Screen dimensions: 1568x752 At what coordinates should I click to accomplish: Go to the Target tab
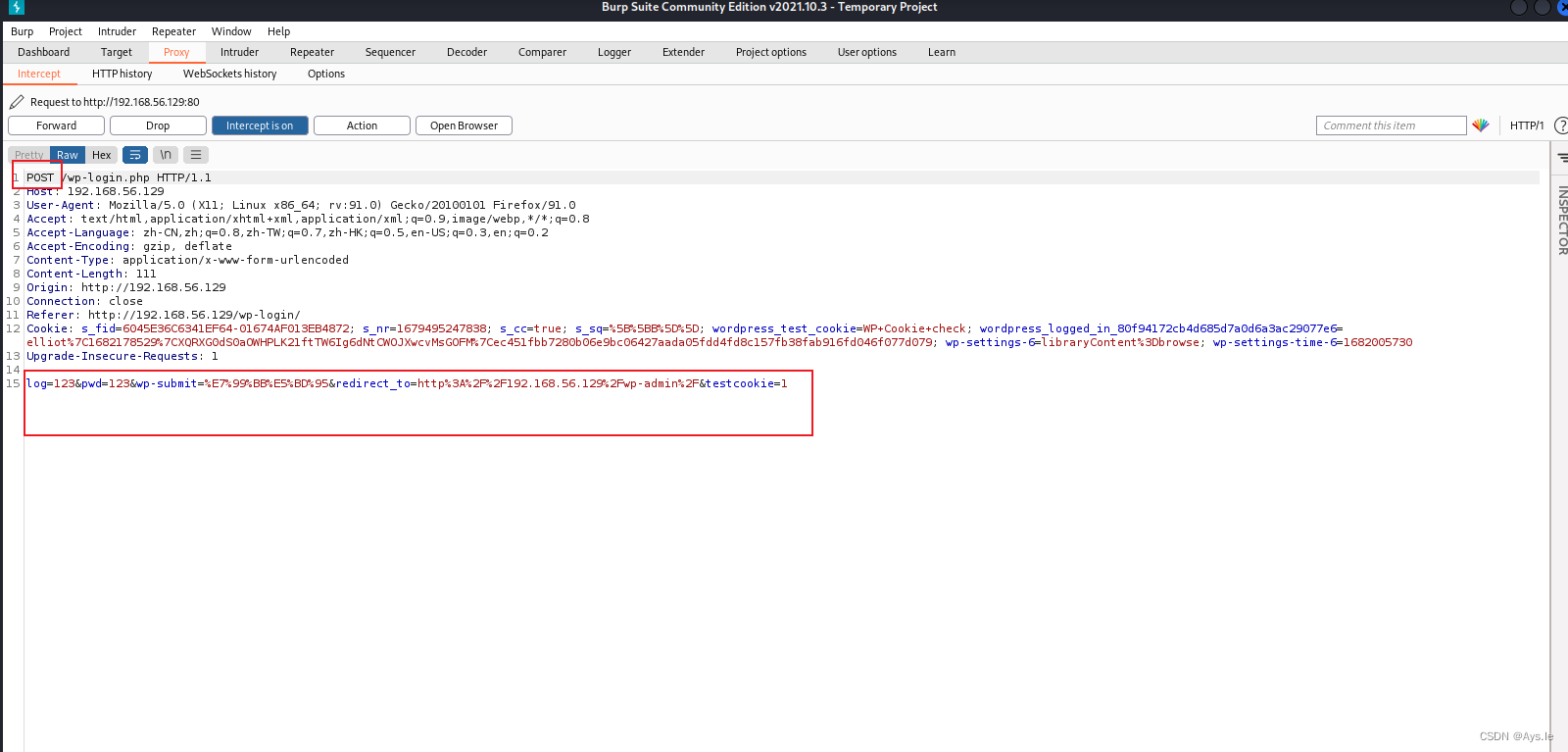point(116,52)
